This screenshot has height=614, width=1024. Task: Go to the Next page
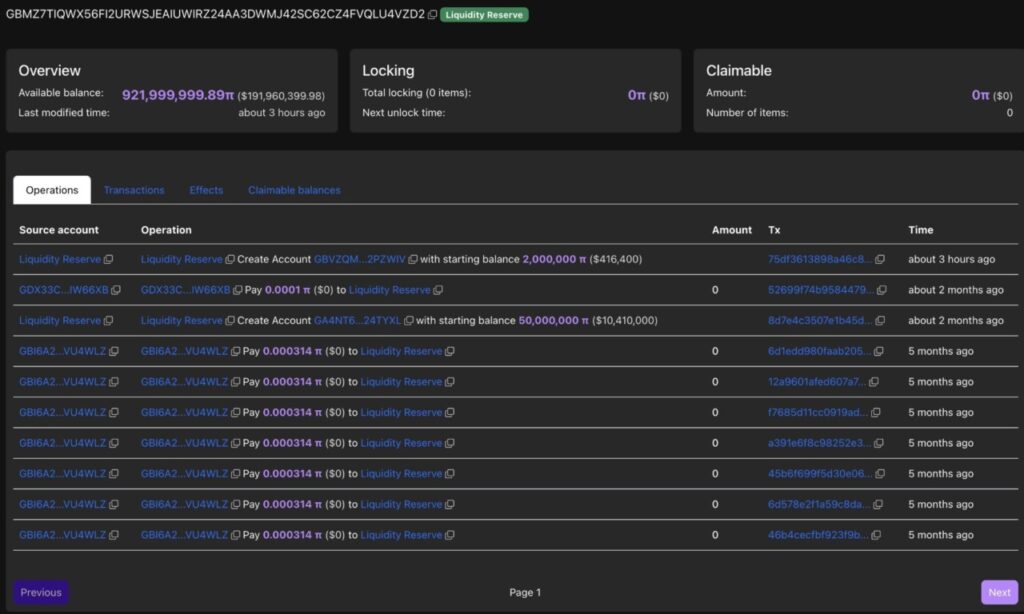pyautogui.click(x=999, y=592)
